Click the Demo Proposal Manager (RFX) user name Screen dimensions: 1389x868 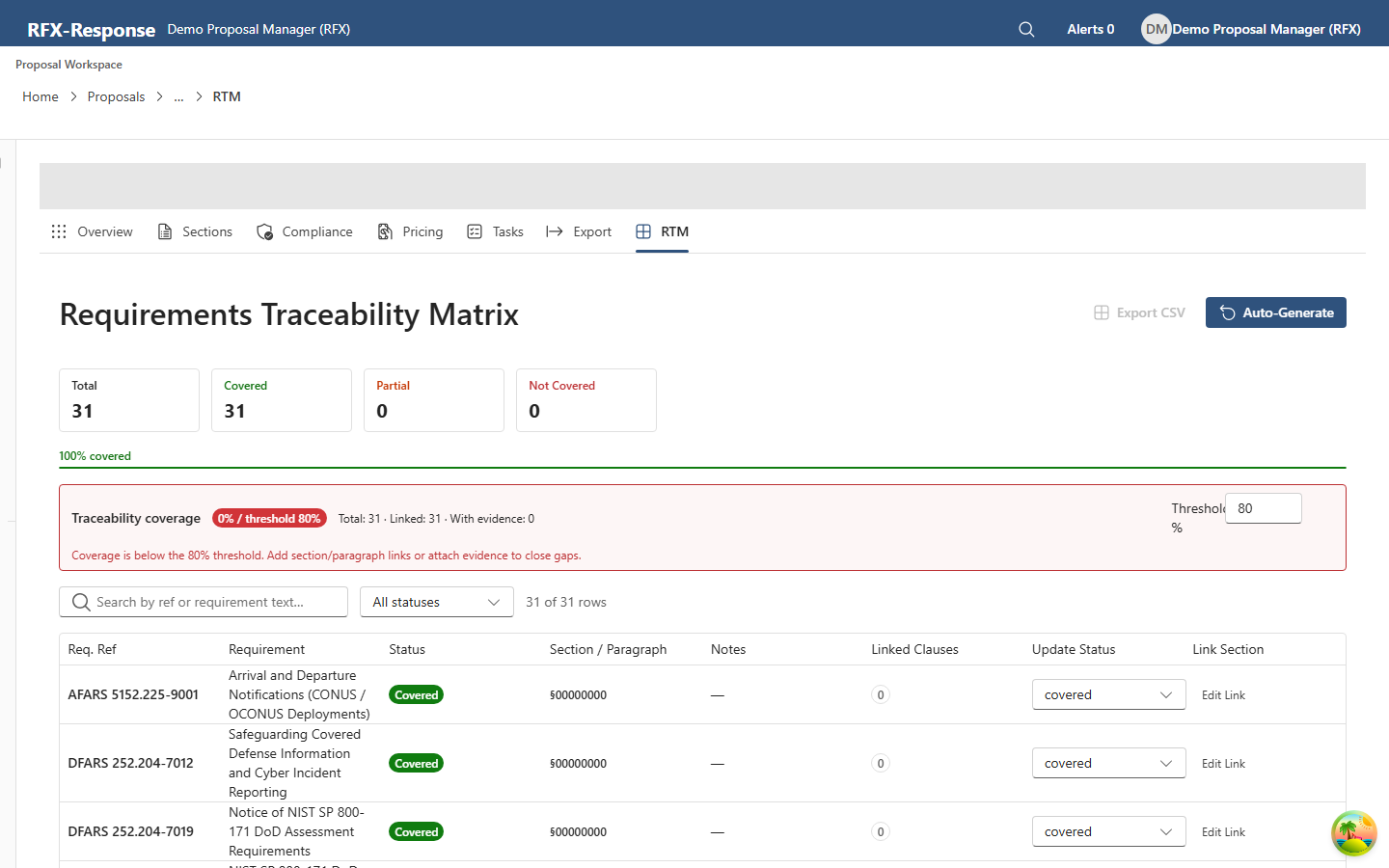click(x=1266, y=29)
